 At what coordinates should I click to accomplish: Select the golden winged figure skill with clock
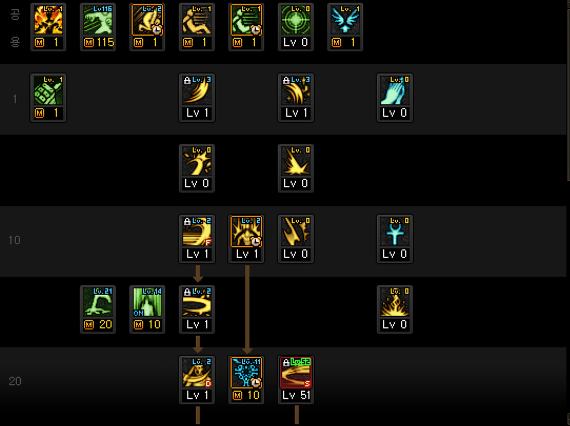[246, 239]
